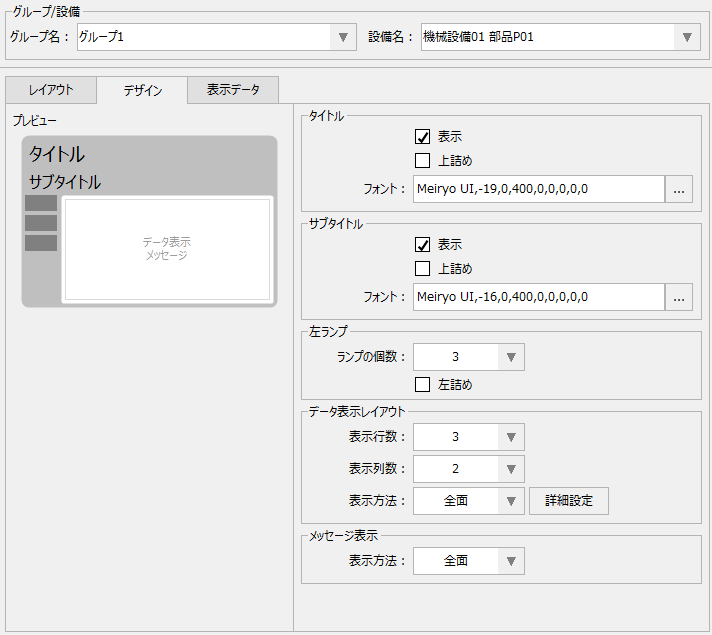This screenshot has height=635, width=712.
Task: Open font picker button for サブタイトル
Action: [679, 297]
